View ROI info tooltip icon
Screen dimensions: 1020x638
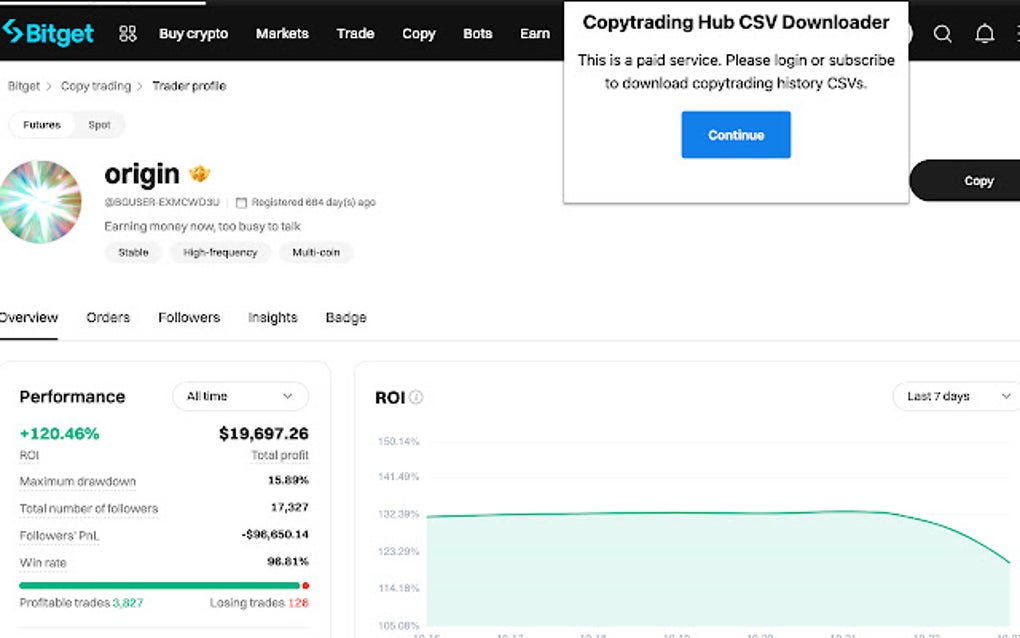click(x=417, y=397)
